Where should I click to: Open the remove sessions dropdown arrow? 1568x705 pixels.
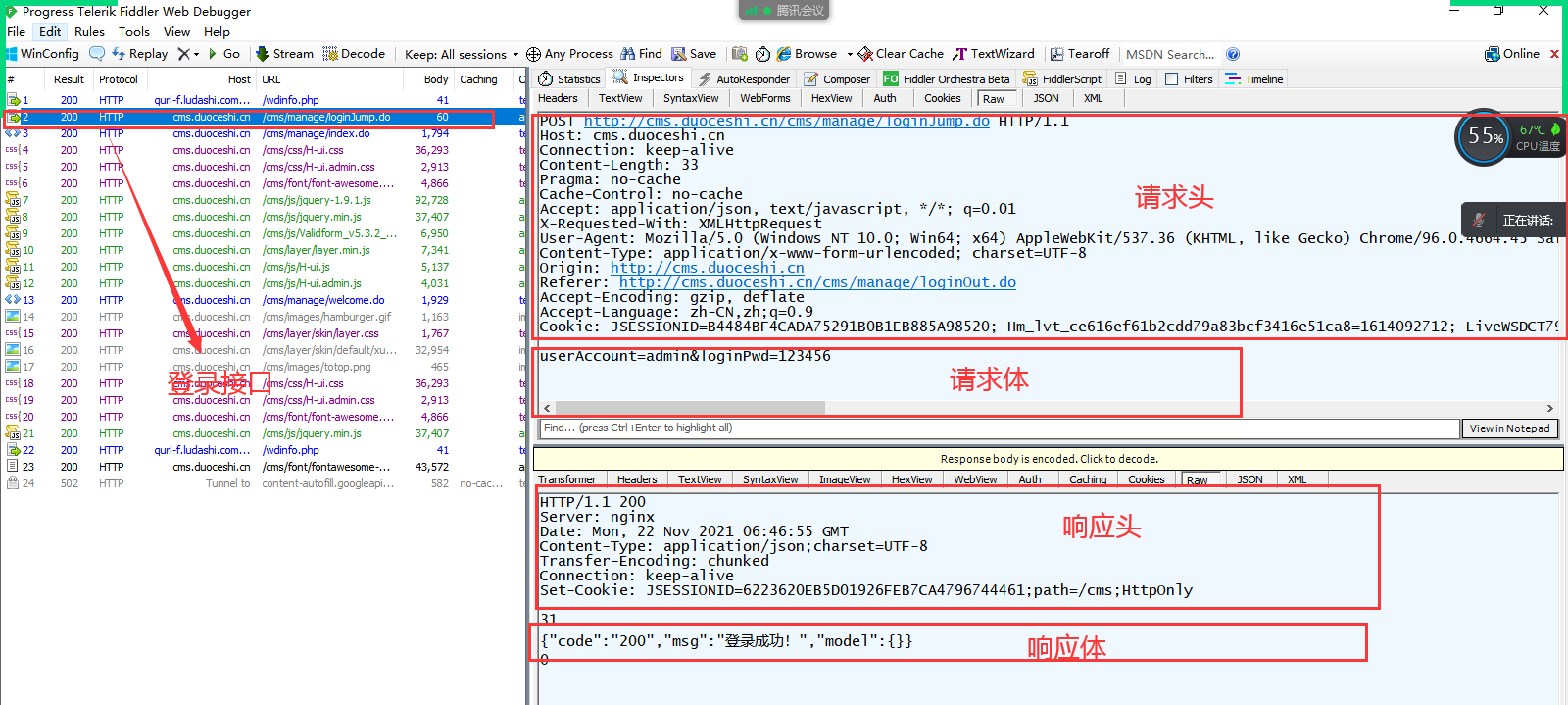click(196, 54)
